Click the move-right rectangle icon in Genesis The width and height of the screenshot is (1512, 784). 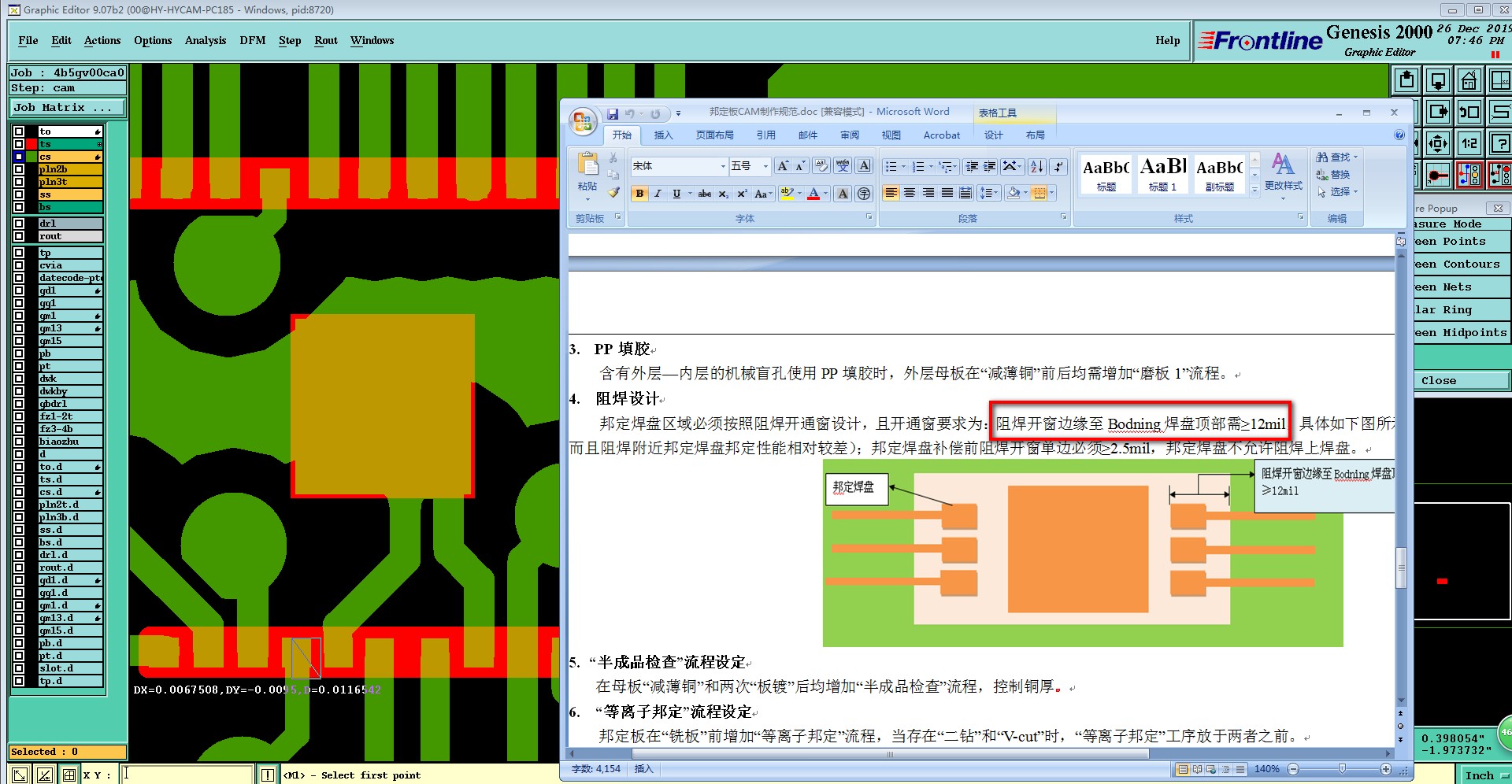pos(1437,112)
